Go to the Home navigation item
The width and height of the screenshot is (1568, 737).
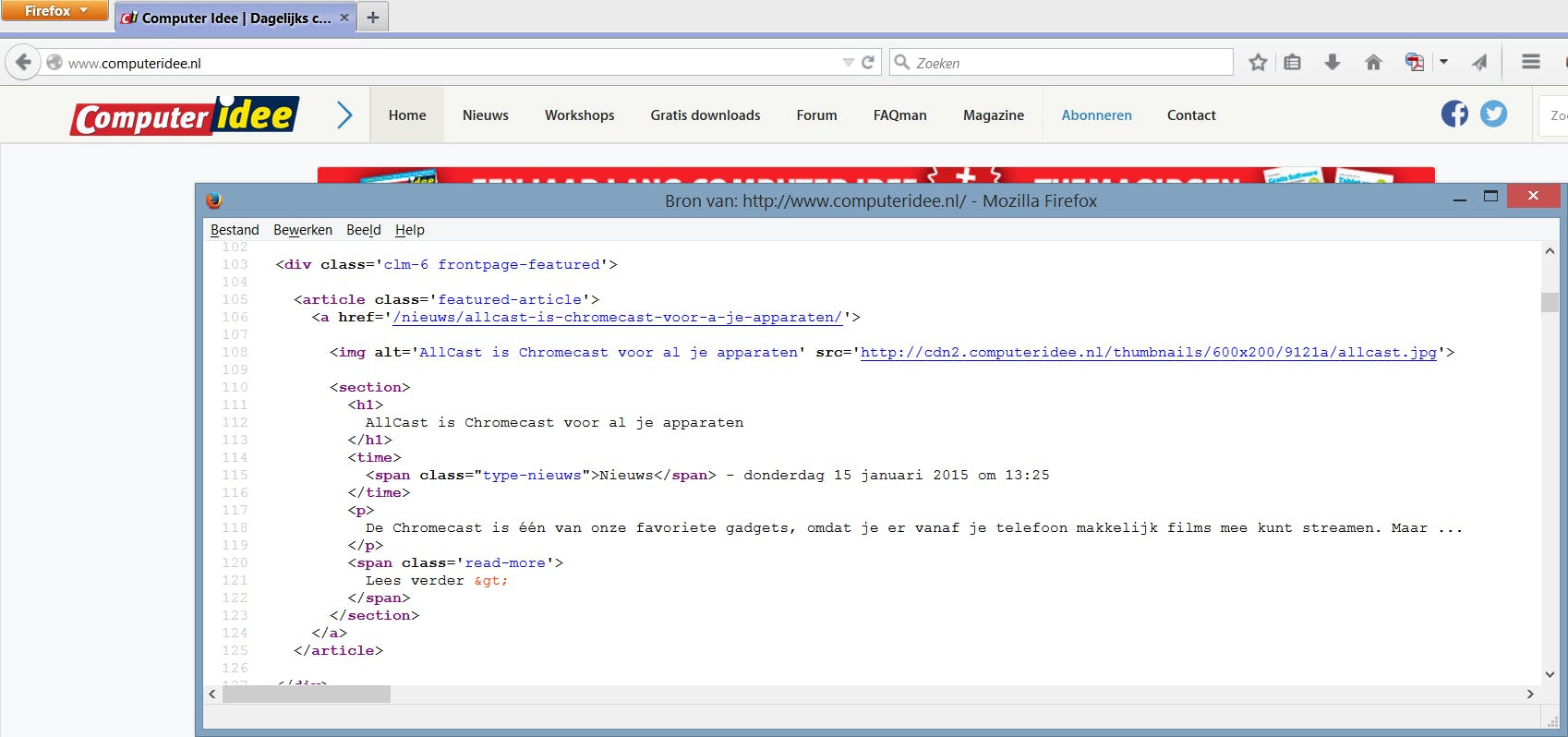pos(407,115)
